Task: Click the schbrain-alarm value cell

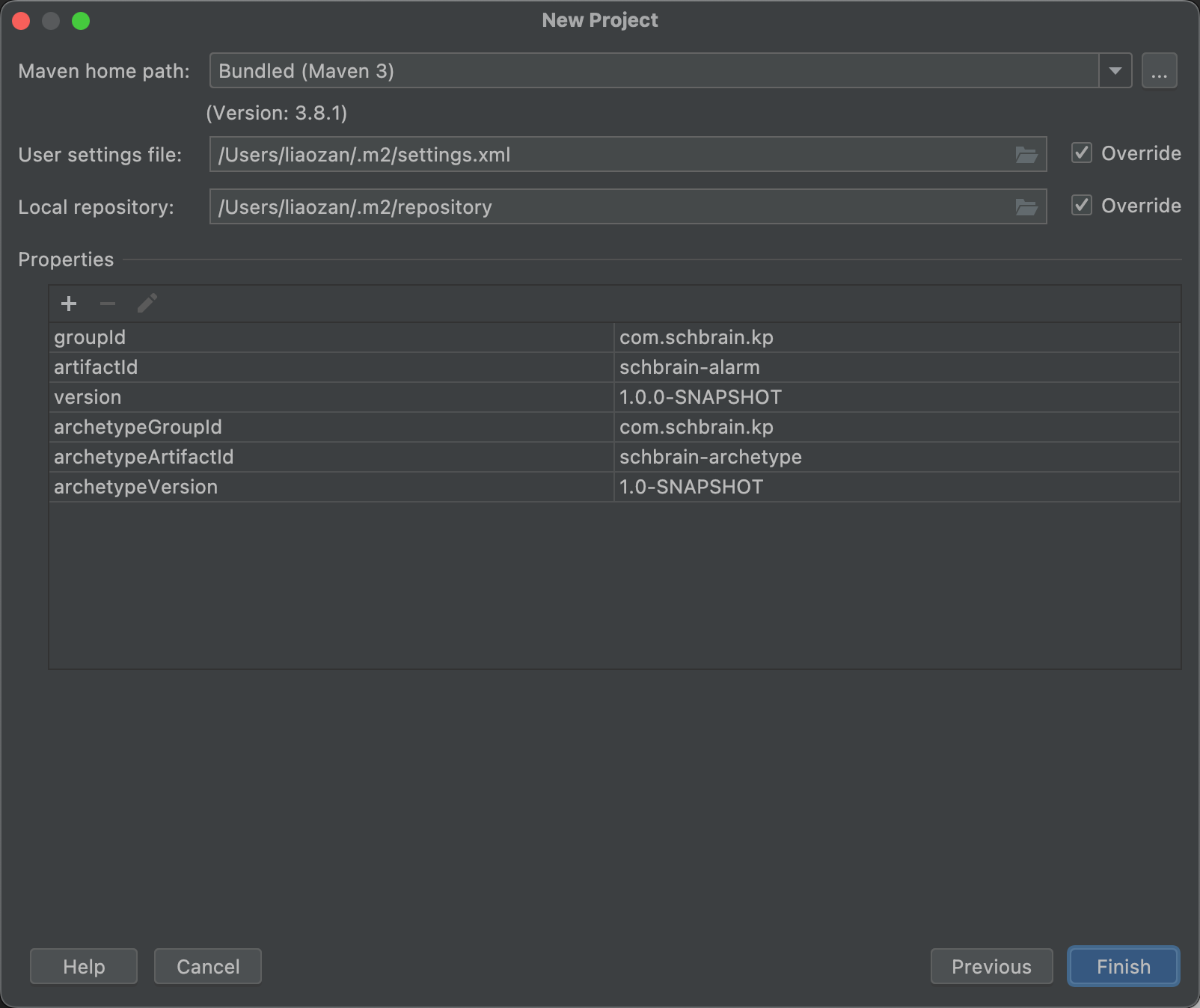Action: (896, 367)
